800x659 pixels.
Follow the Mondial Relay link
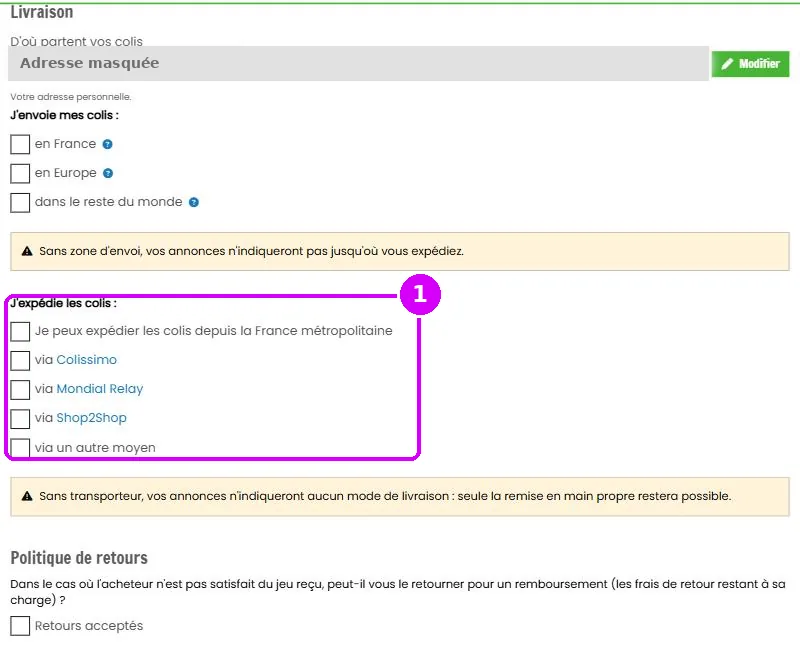point(100,389)
